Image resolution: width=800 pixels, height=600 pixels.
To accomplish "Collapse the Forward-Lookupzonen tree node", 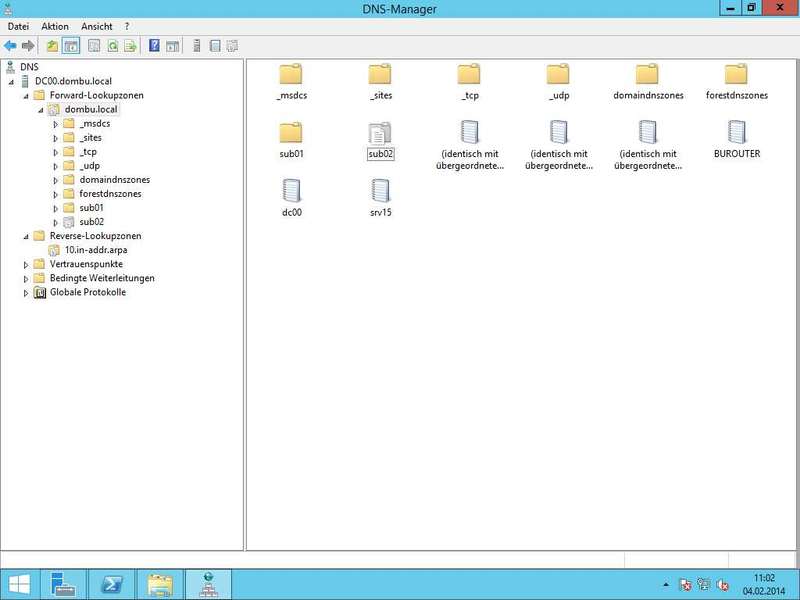I will [26, 96].
